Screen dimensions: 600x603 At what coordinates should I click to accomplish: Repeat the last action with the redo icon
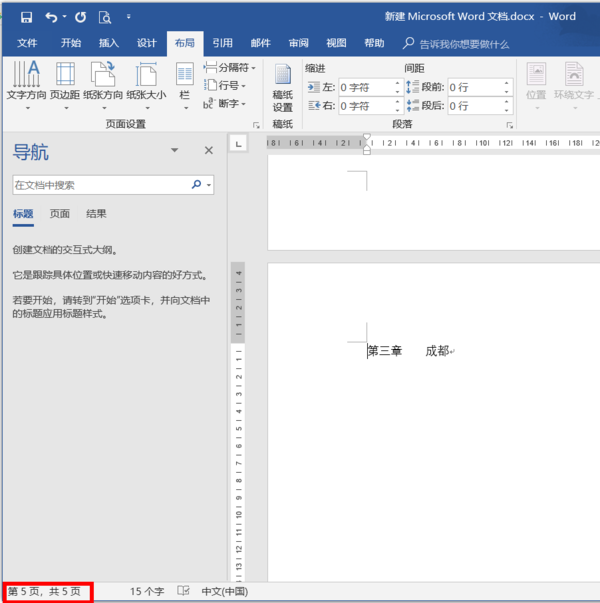pos(80,17)
